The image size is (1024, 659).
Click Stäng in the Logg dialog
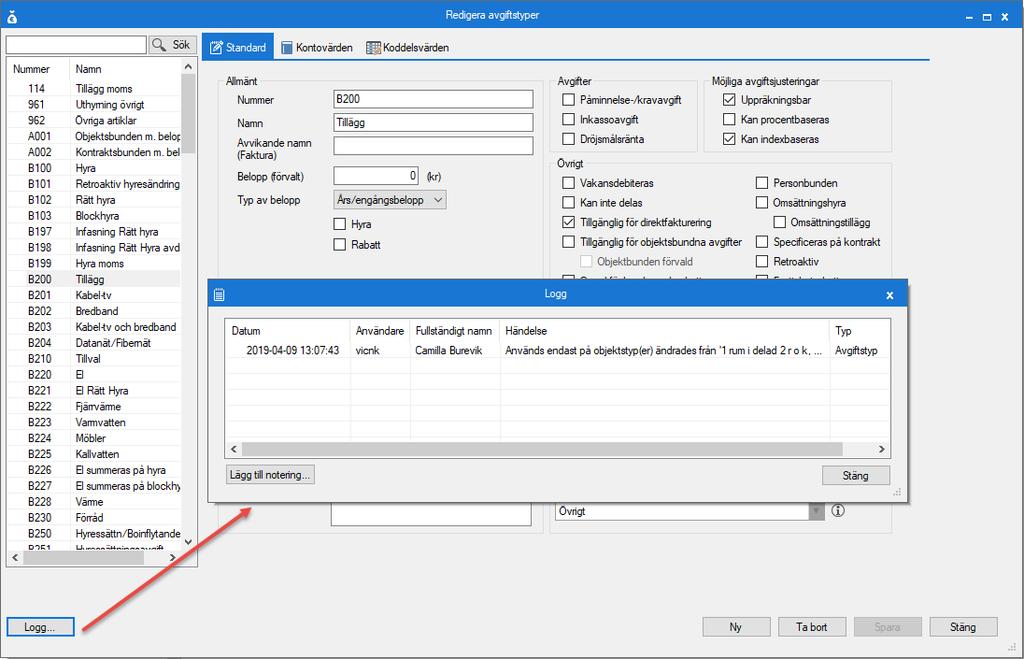856,475
